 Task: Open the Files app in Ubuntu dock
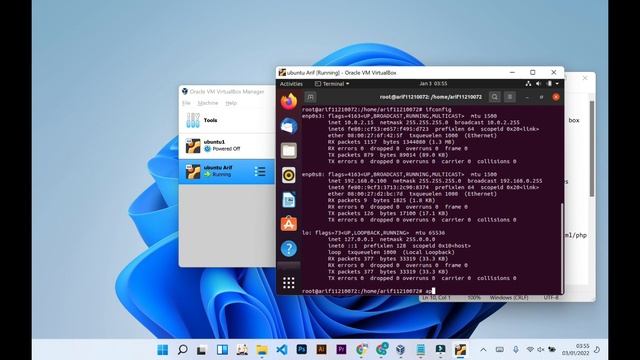(x=289, y=150)
